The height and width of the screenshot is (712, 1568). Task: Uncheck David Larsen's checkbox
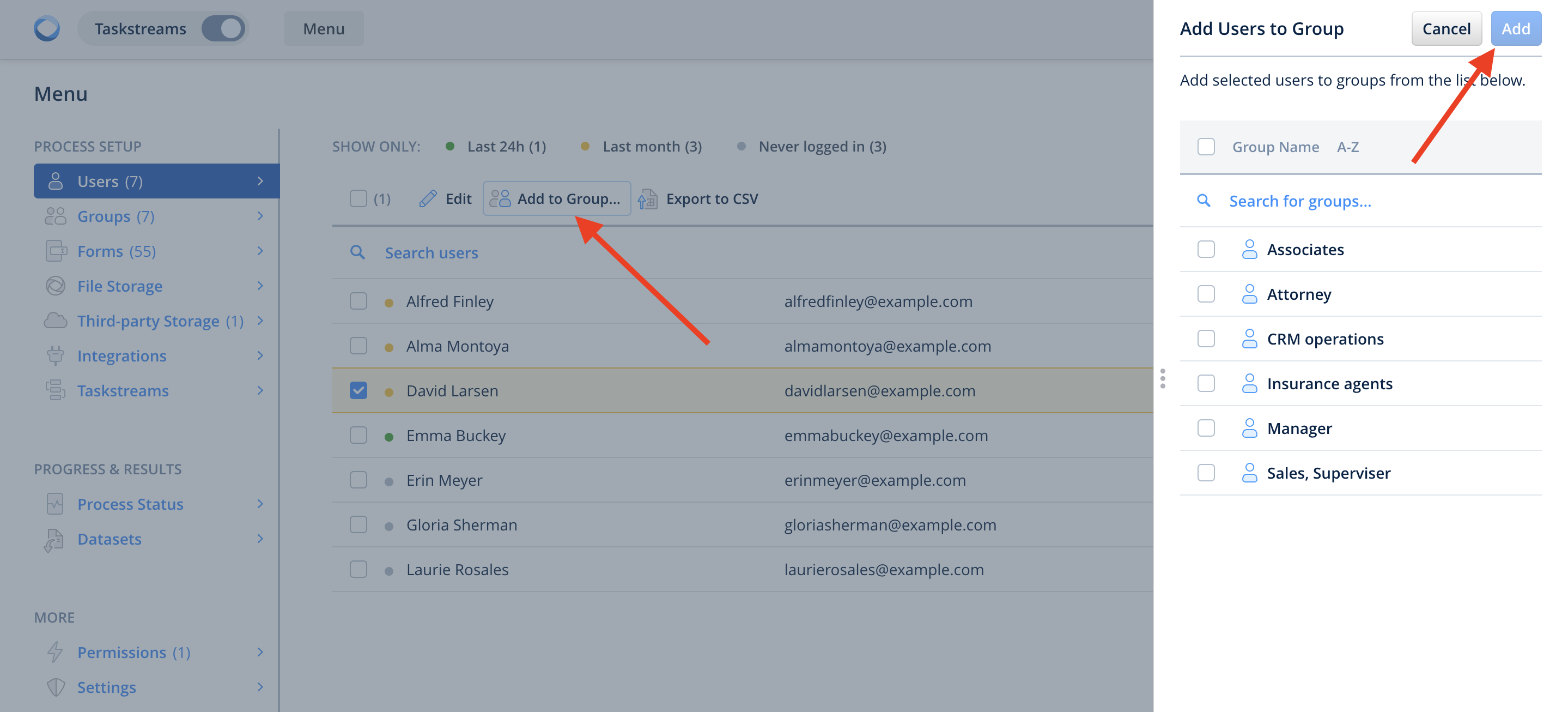(x=358, y=390)
